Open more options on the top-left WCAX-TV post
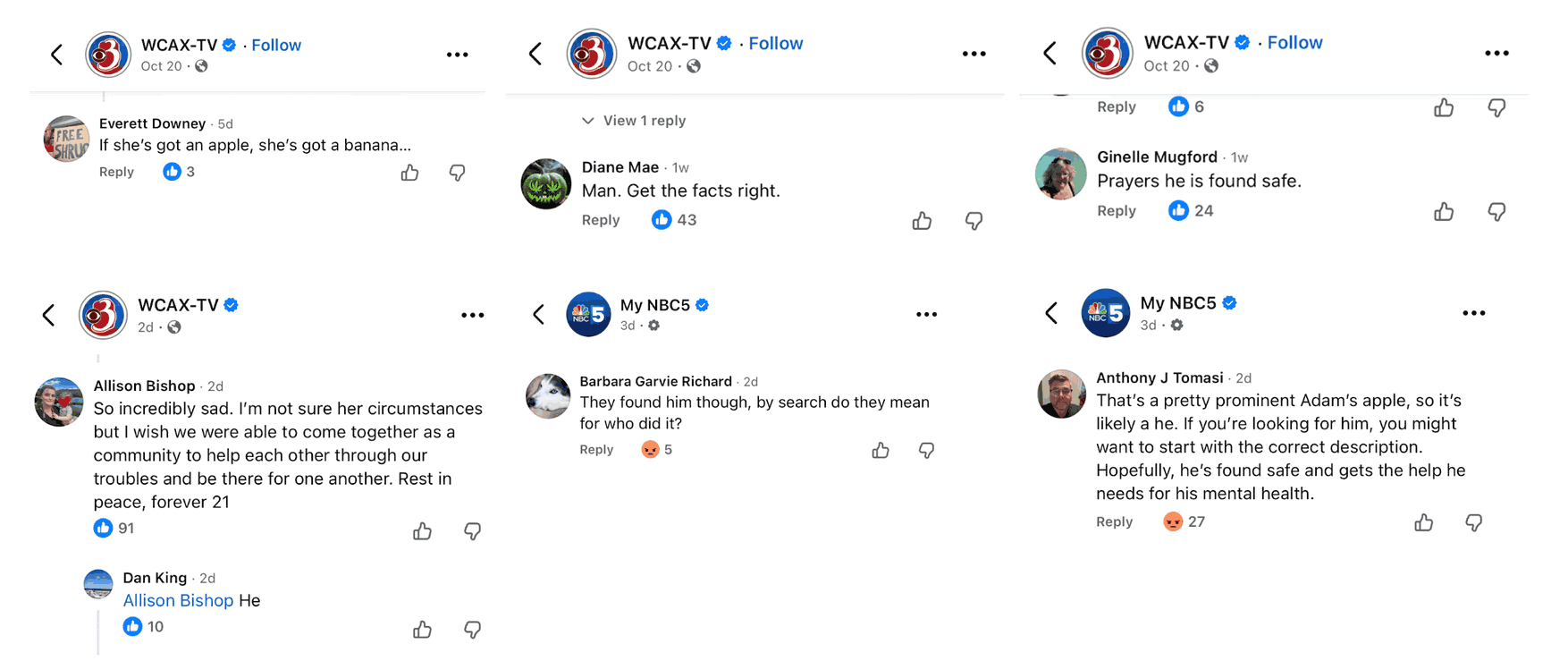 [457, 55]
